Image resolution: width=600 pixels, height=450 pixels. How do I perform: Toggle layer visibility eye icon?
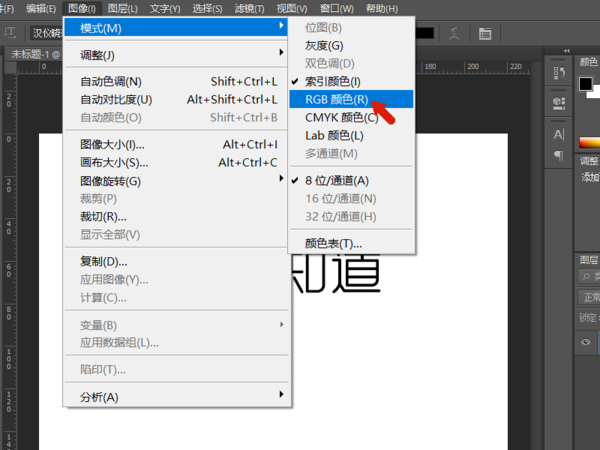pyautogui.click(x=585, y=342)
